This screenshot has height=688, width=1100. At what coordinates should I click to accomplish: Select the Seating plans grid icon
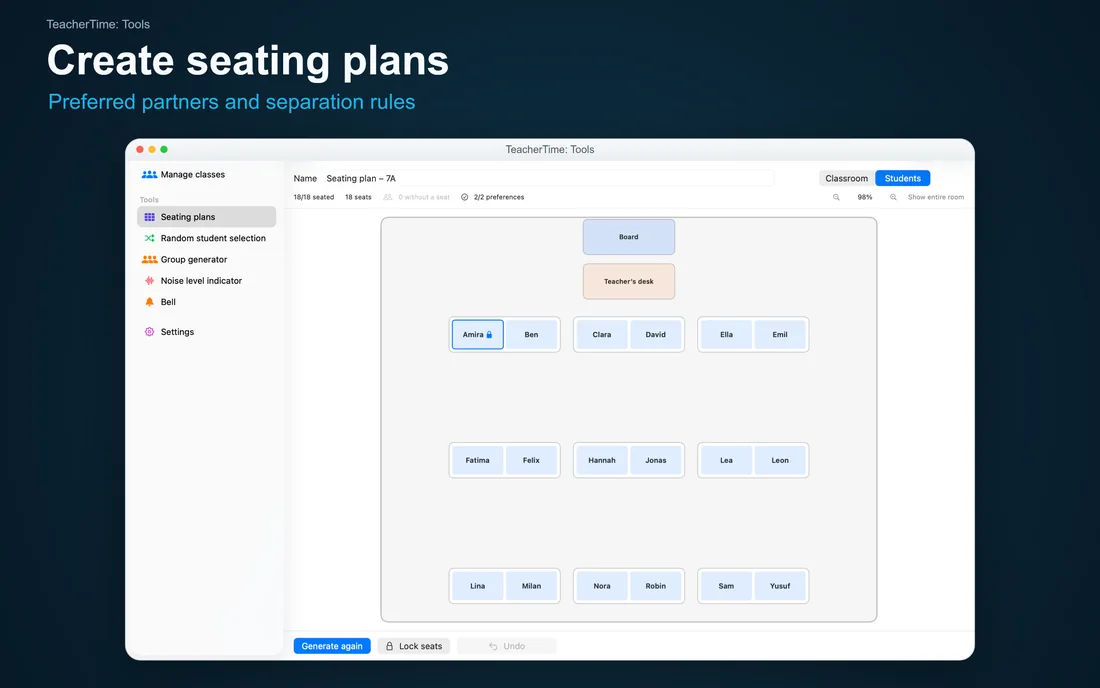[149, 217]
